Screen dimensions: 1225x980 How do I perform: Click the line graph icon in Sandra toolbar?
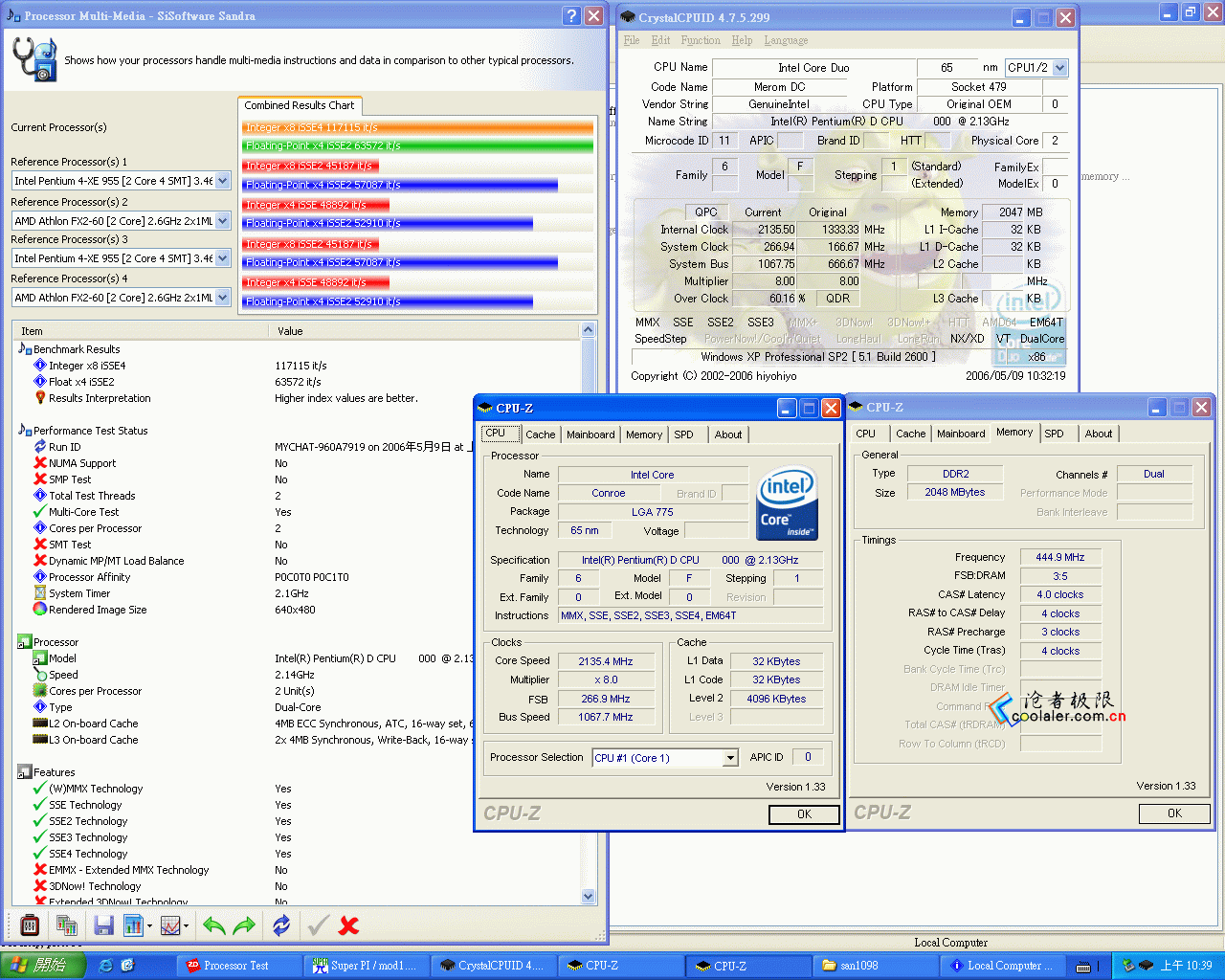click(170, 925)
